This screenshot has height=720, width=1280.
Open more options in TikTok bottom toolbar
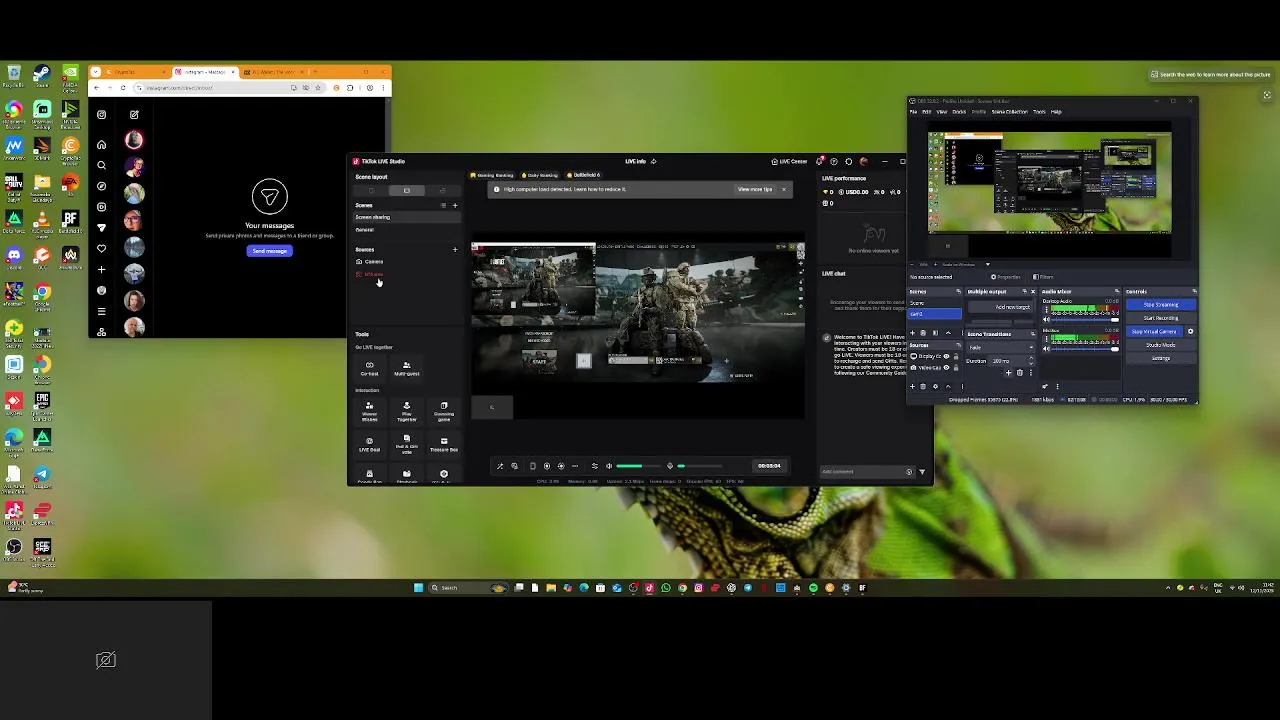[575, 466]
